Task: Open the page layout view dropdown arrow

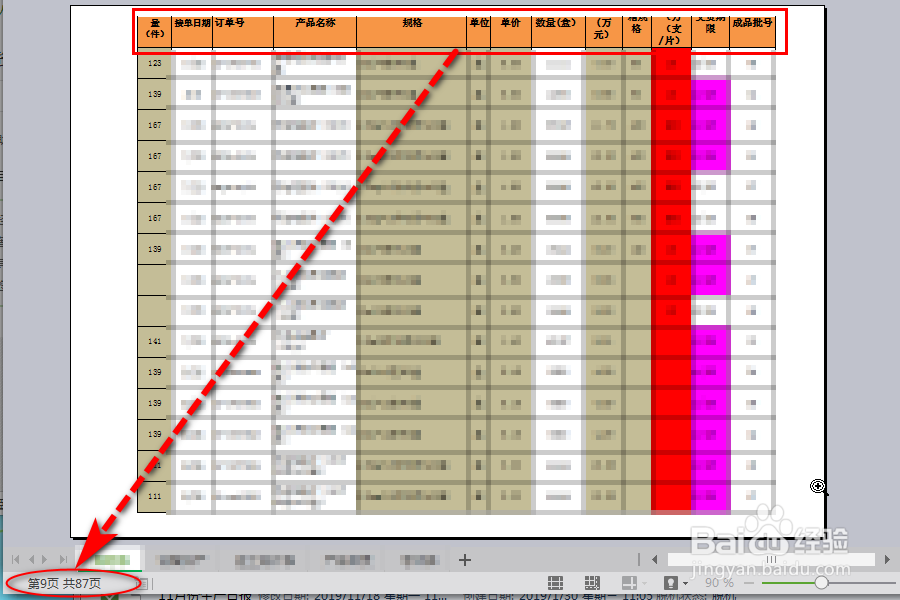Action: pos(645,584)
